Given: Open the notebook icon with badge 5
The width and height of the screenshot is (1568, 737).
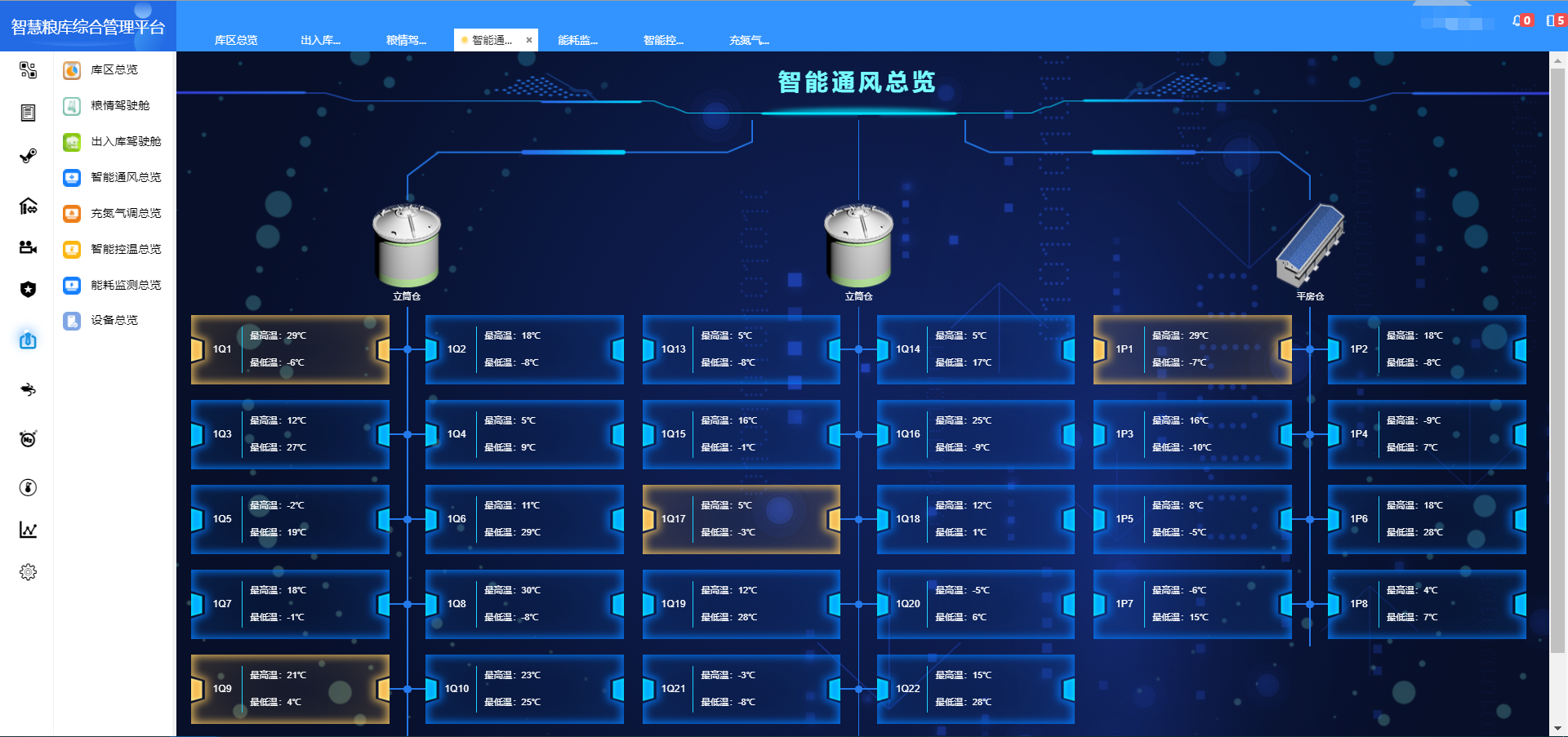Looking at the screenshot, I should tap(1551, 21).
